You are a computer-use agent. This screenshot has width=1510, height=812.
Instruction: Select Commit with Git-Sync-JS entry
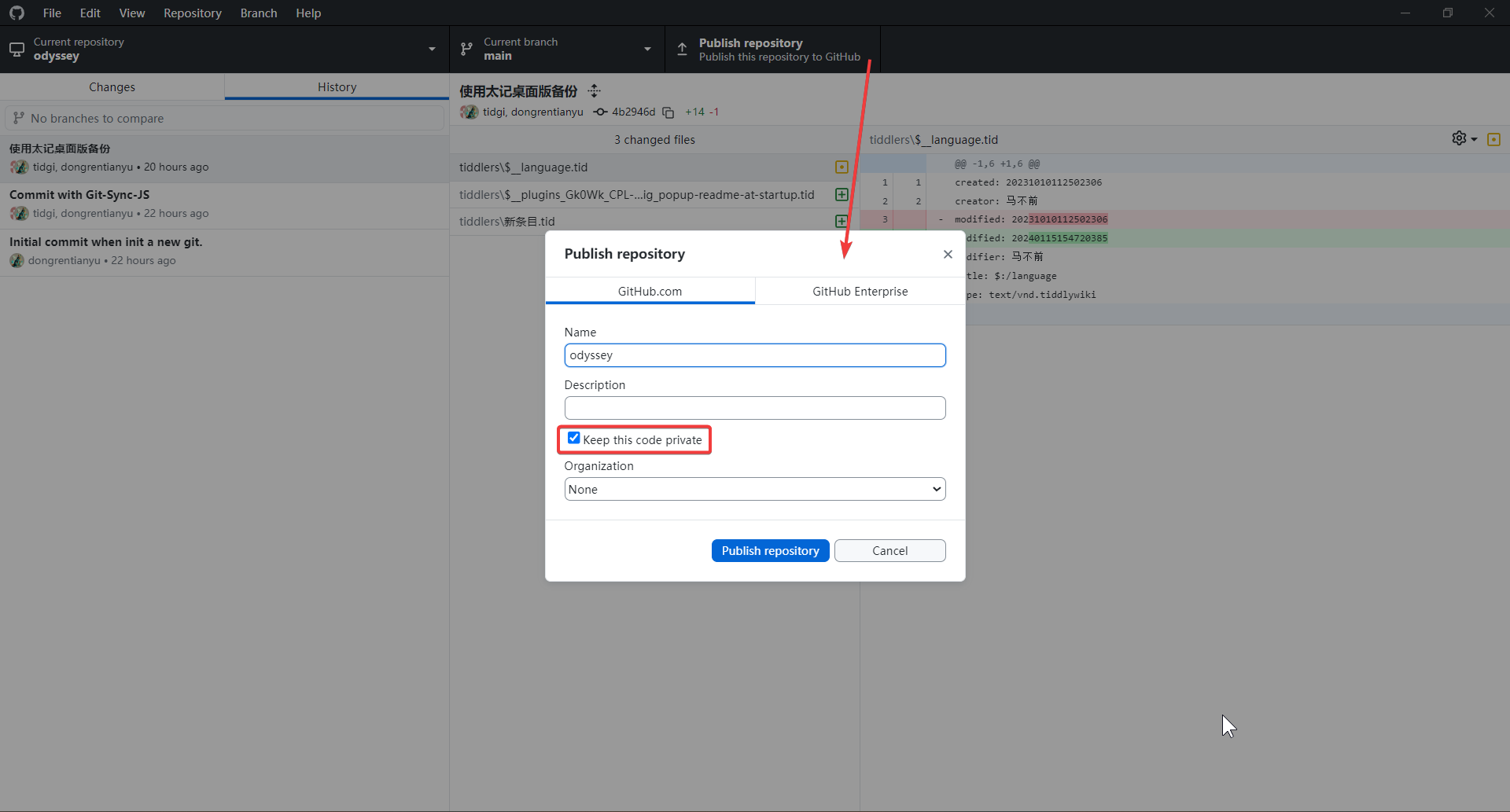(224, 205)
